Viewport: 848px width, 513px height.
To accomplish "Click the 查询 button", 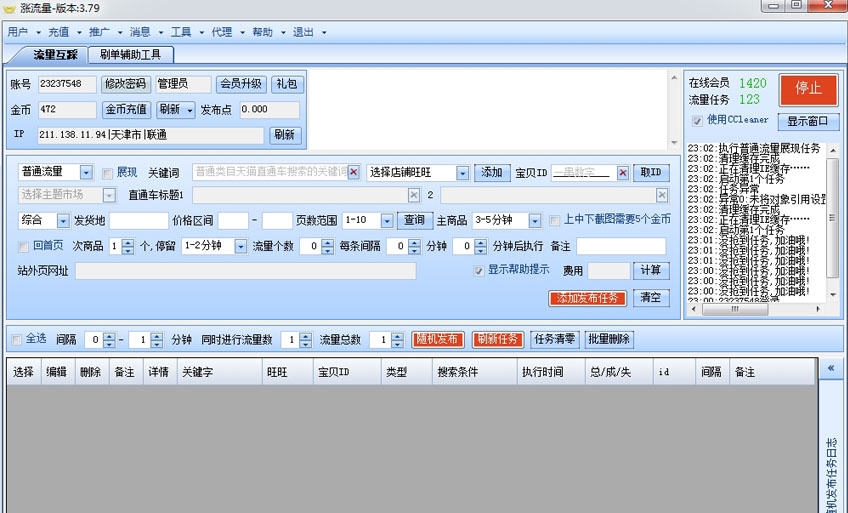I will click(x=414, y=220).
